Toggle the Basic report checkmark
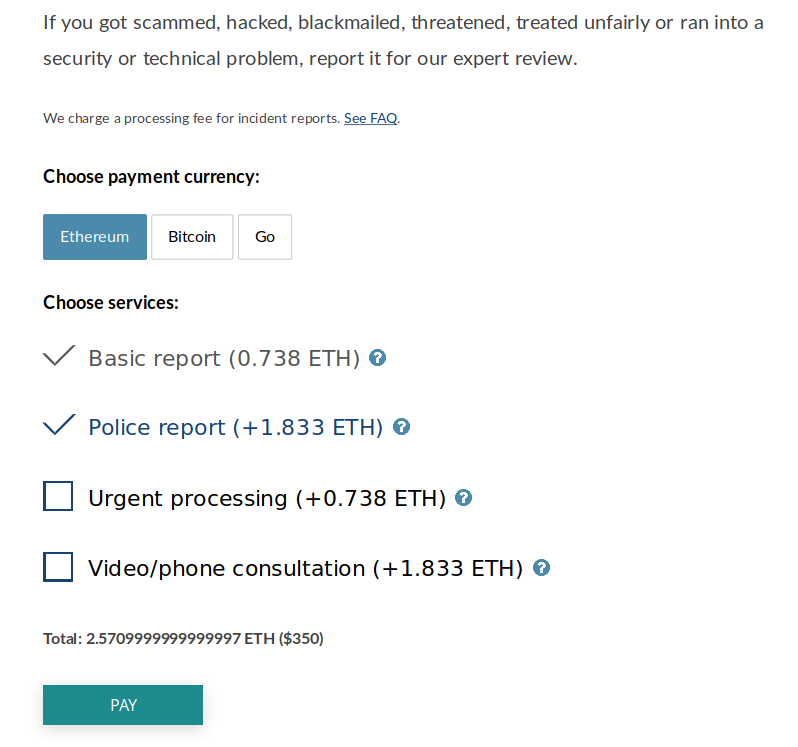Image resolution: width=798 pixels, height=747 pixels. tap(59, 356)
